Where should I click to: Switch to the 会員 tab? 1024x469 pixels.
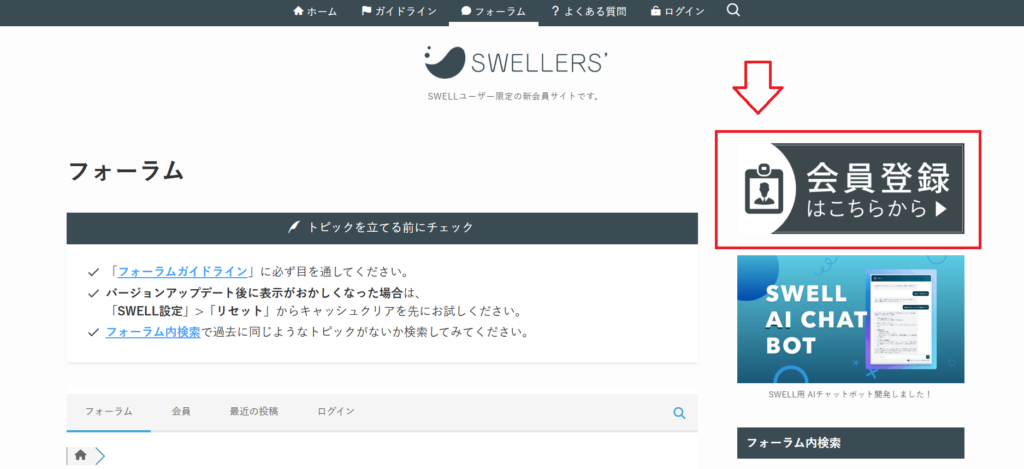coord(181,412)
